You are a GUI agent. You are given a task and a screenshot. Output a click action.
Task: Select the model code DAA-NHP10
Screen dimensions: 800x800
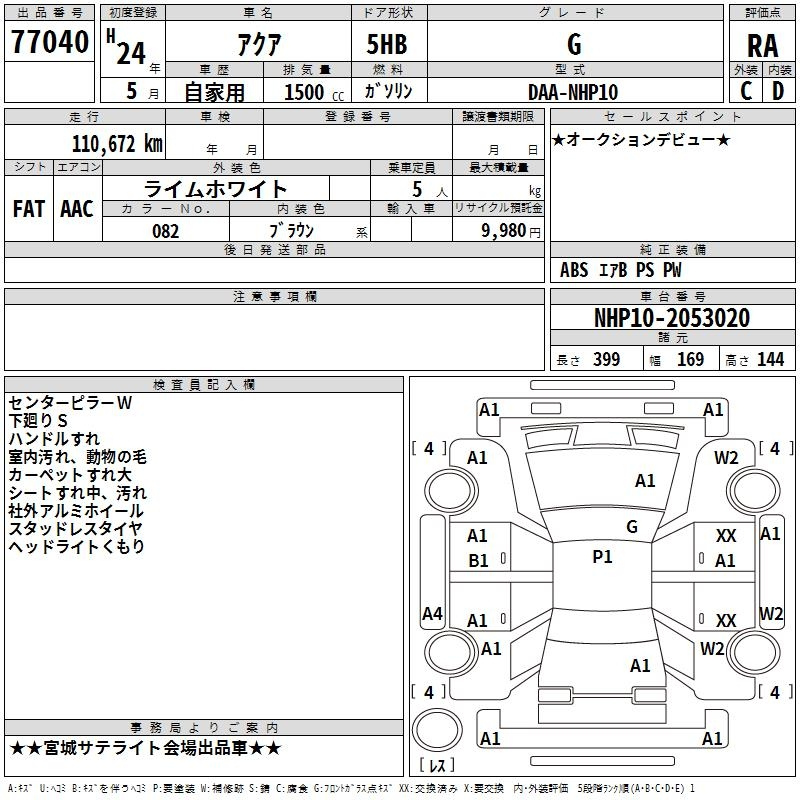(573, 92)
